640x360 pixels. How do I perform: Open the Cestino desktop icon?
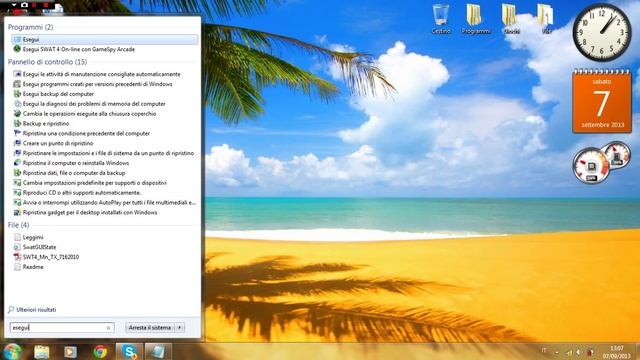(441, 18)
